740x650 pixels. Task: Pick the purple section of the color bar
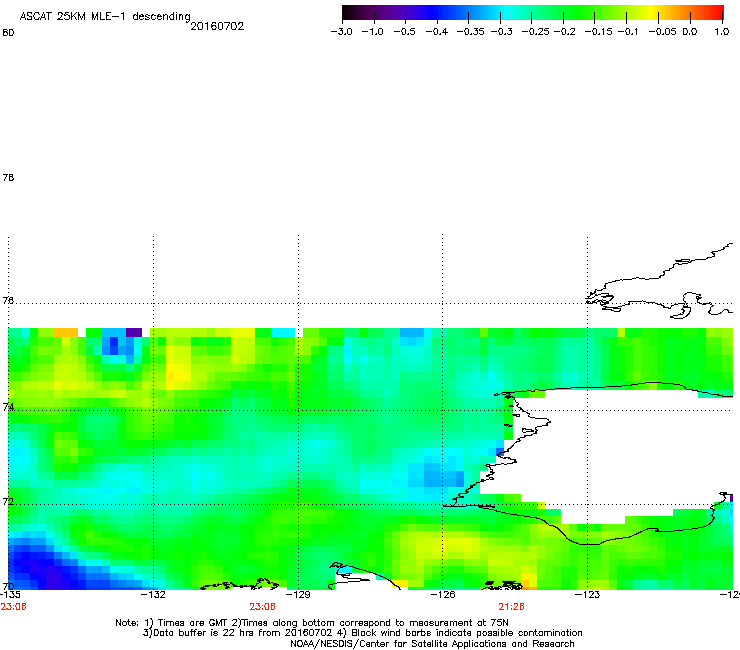[401, 13]
